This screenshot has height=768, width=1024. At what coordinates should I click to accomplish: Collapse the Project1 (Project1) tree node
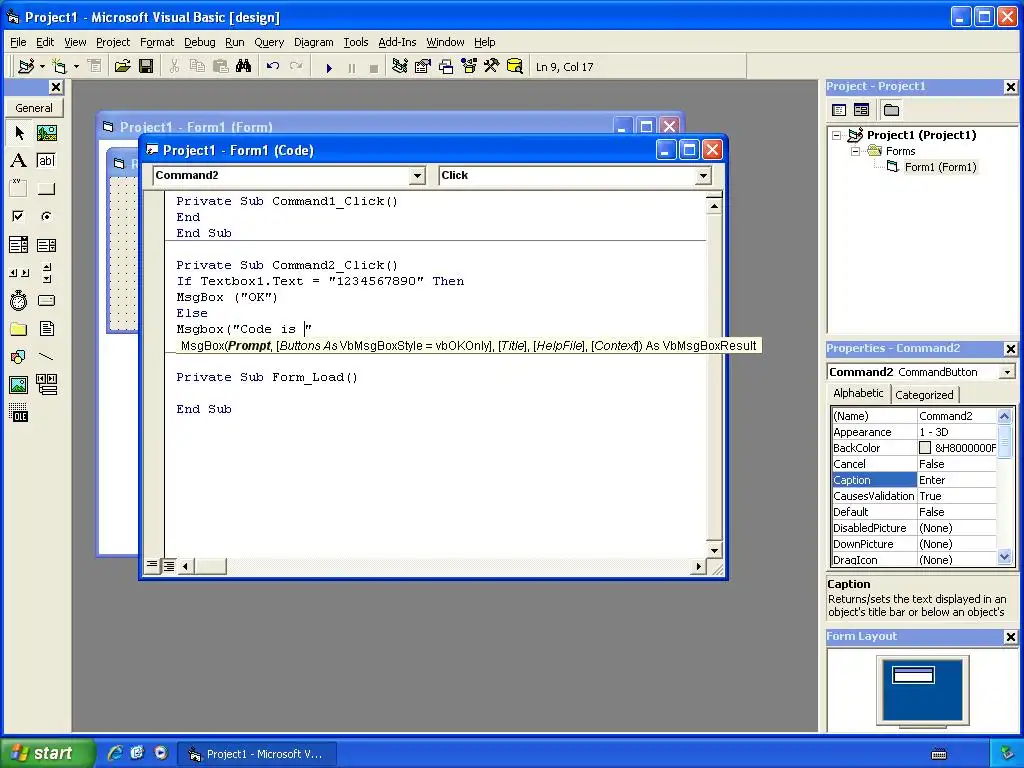[837, 135]
